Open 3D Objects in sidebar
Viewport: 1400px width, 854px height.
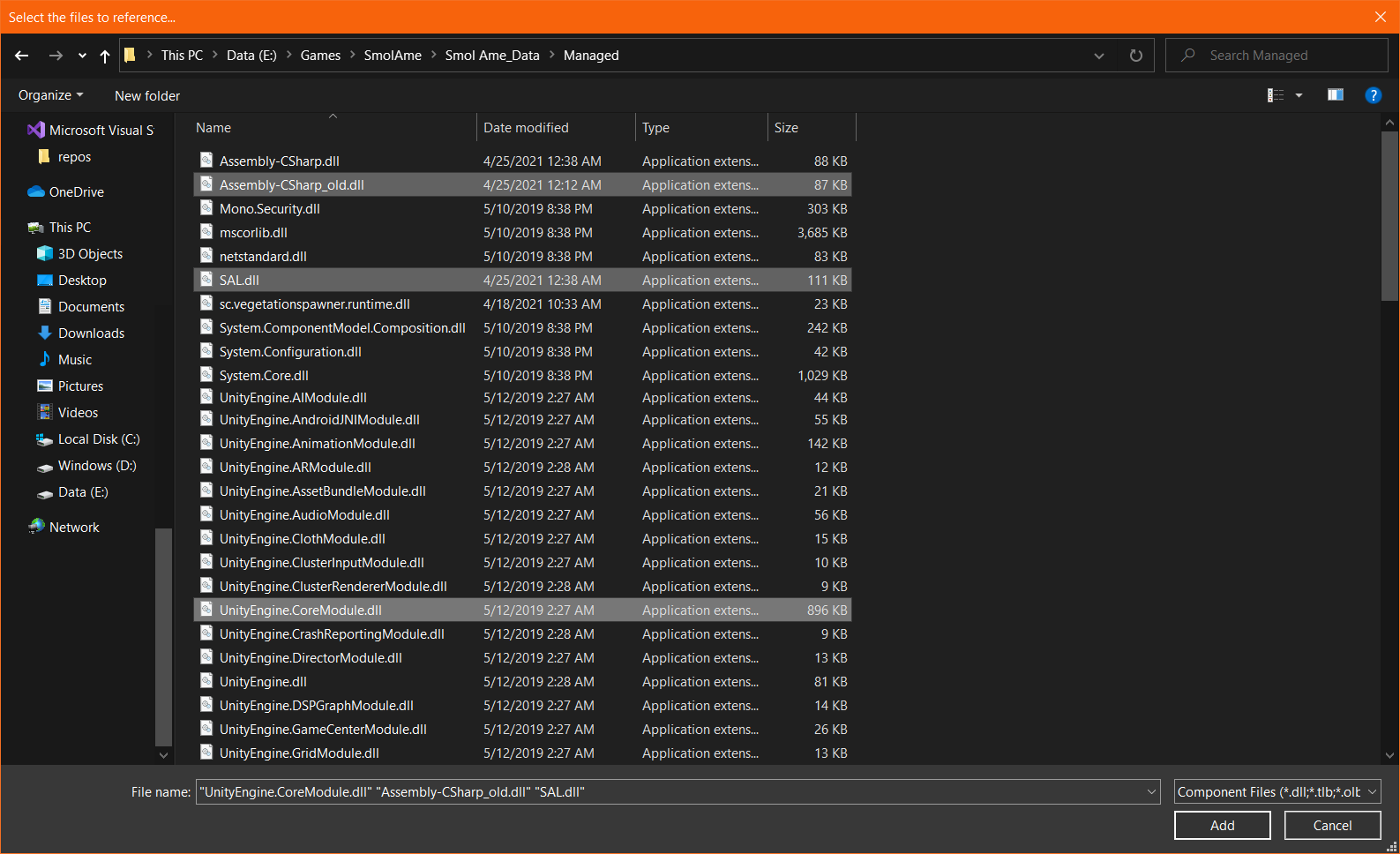pyautogui.click(x=80, y=253)
